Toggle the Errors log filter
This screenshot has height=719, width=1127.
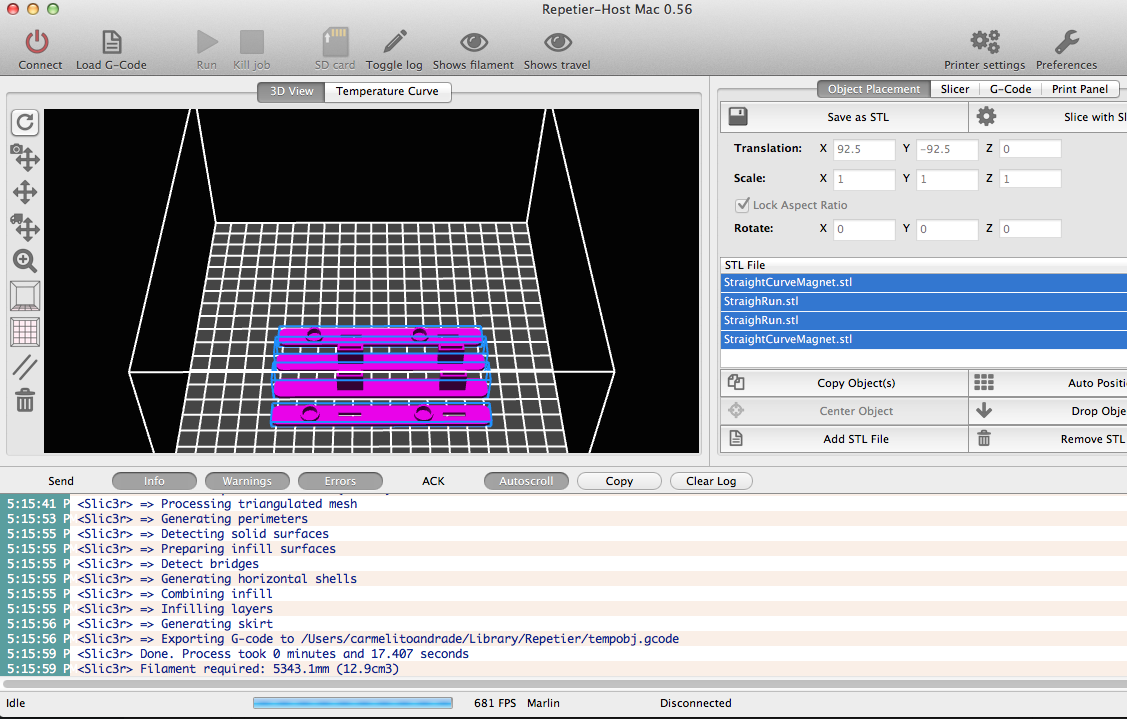click(x=340, y=481)
